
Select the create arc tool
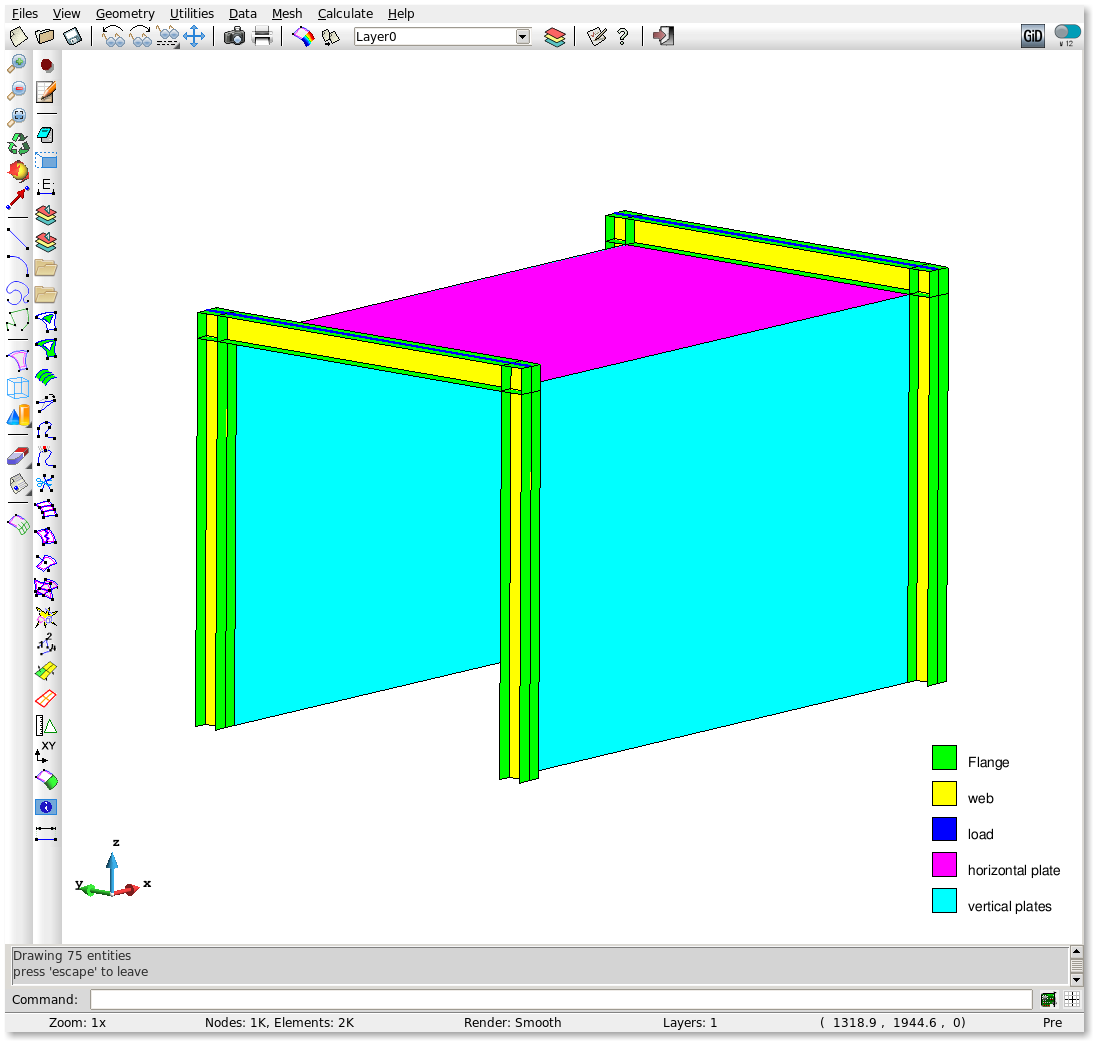pos(17,265)
